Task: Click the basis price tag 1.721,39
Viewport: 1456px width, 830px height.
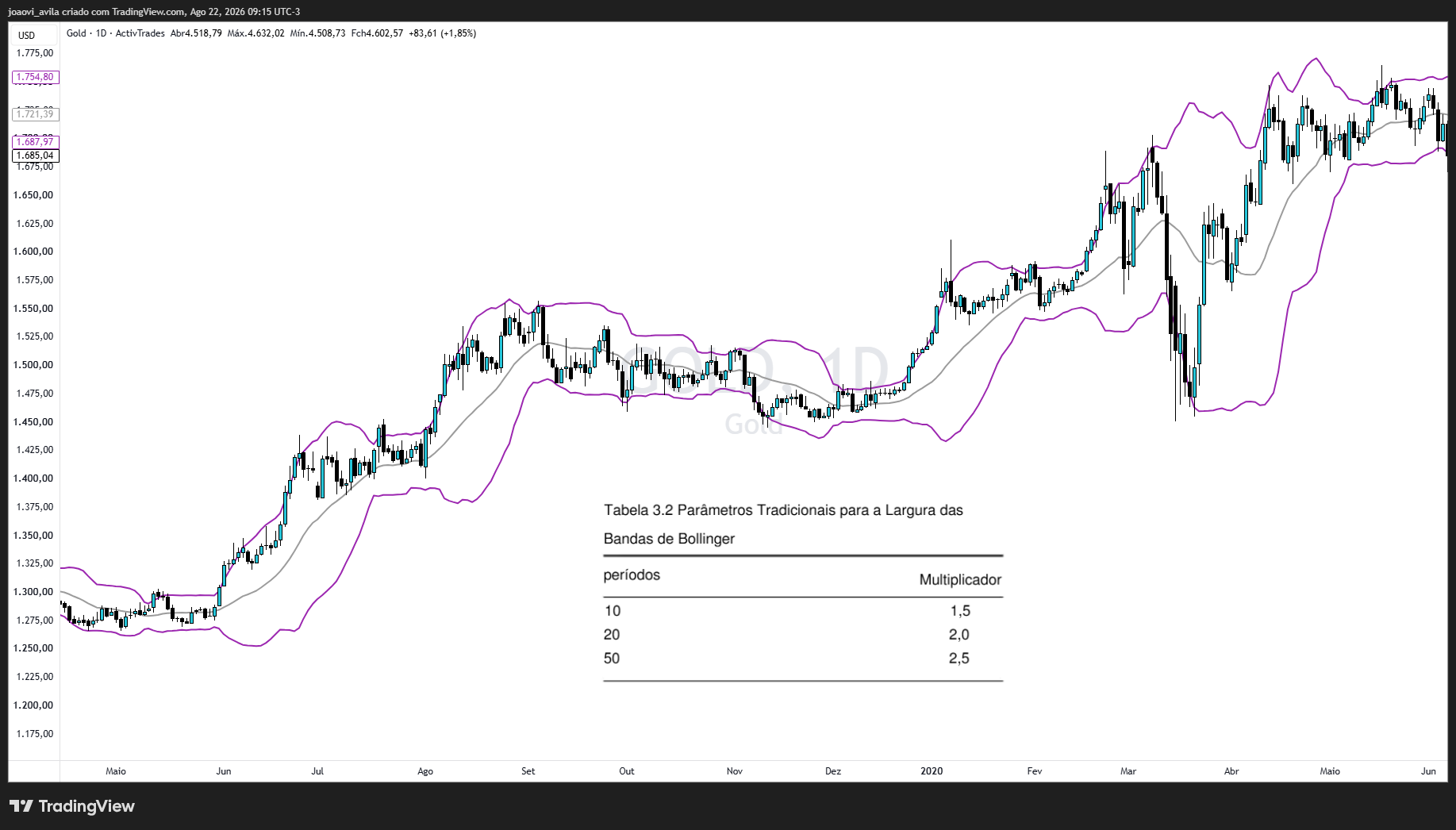Action: point(36,114)
